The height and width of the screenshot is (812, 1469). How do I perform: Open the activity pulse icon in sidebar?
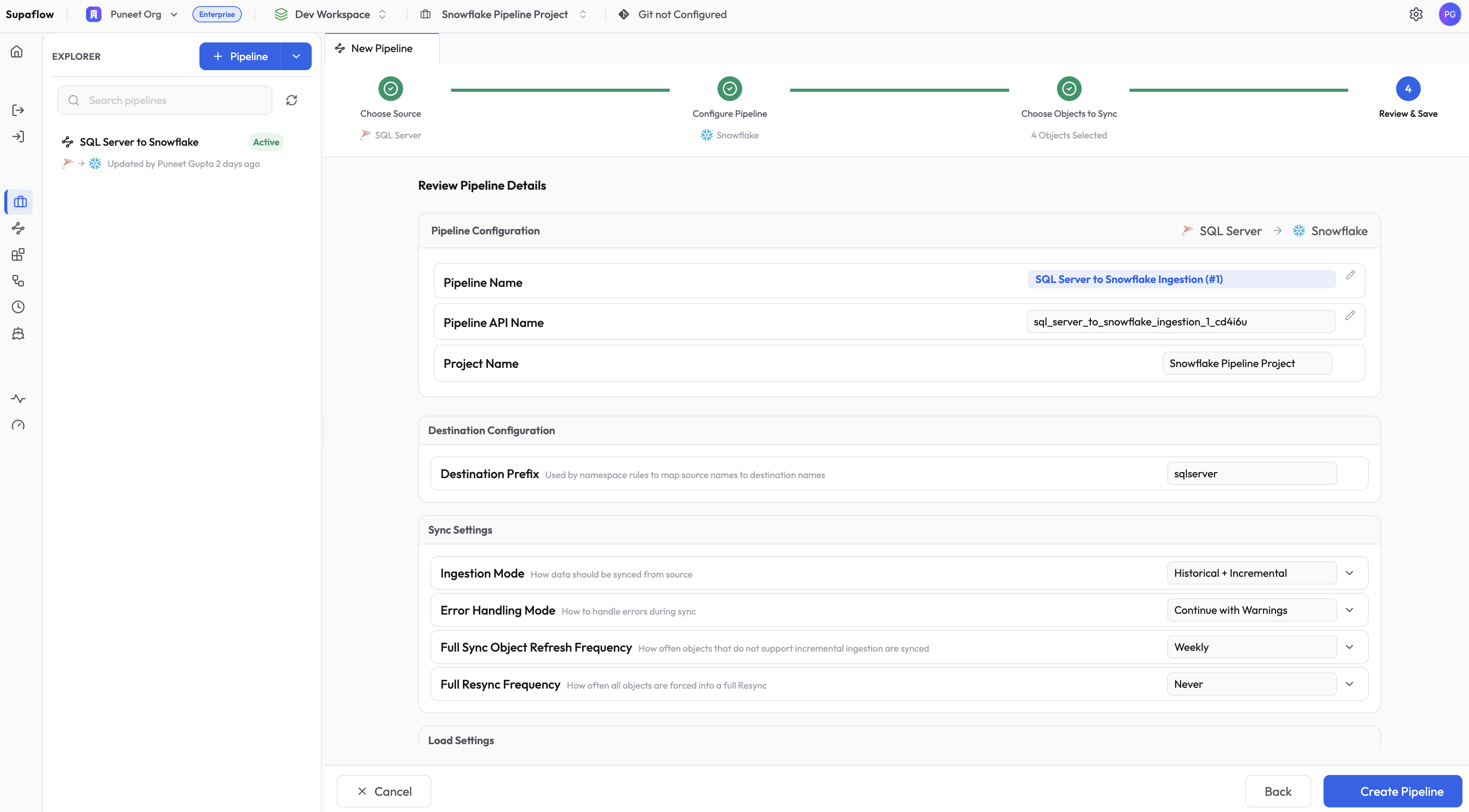click(x=18, y=398)
